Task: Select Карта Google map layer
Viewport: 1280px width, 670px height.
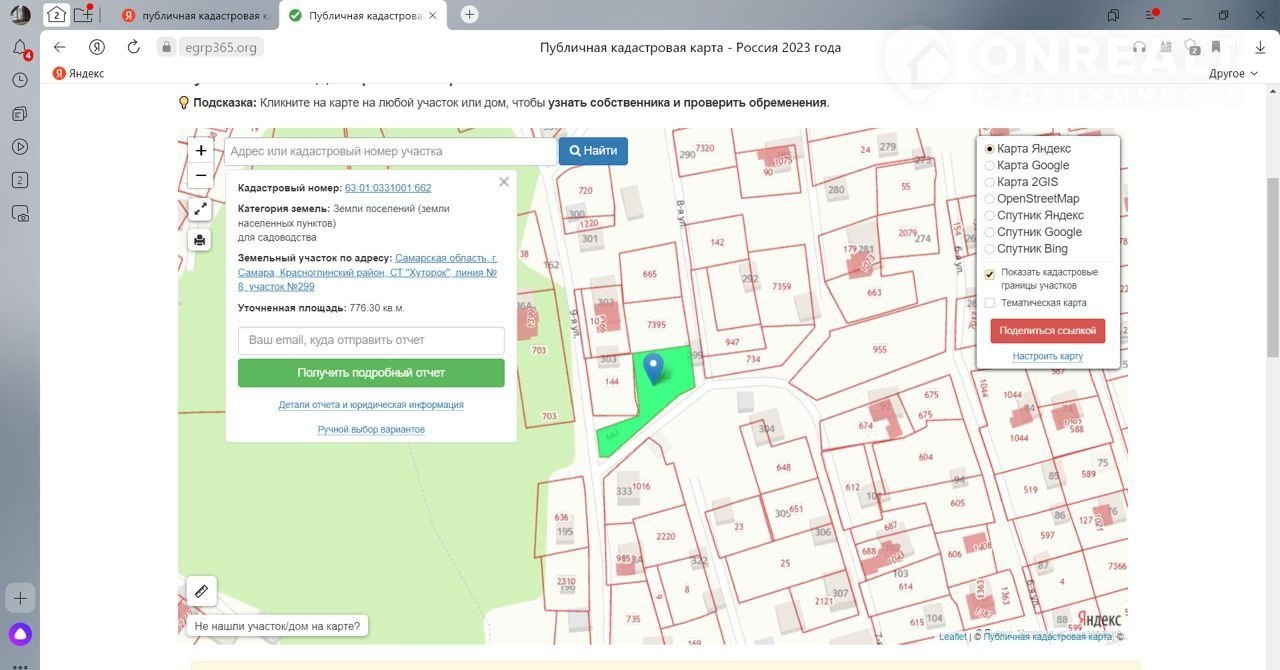Action: click(x=990, y=166)
